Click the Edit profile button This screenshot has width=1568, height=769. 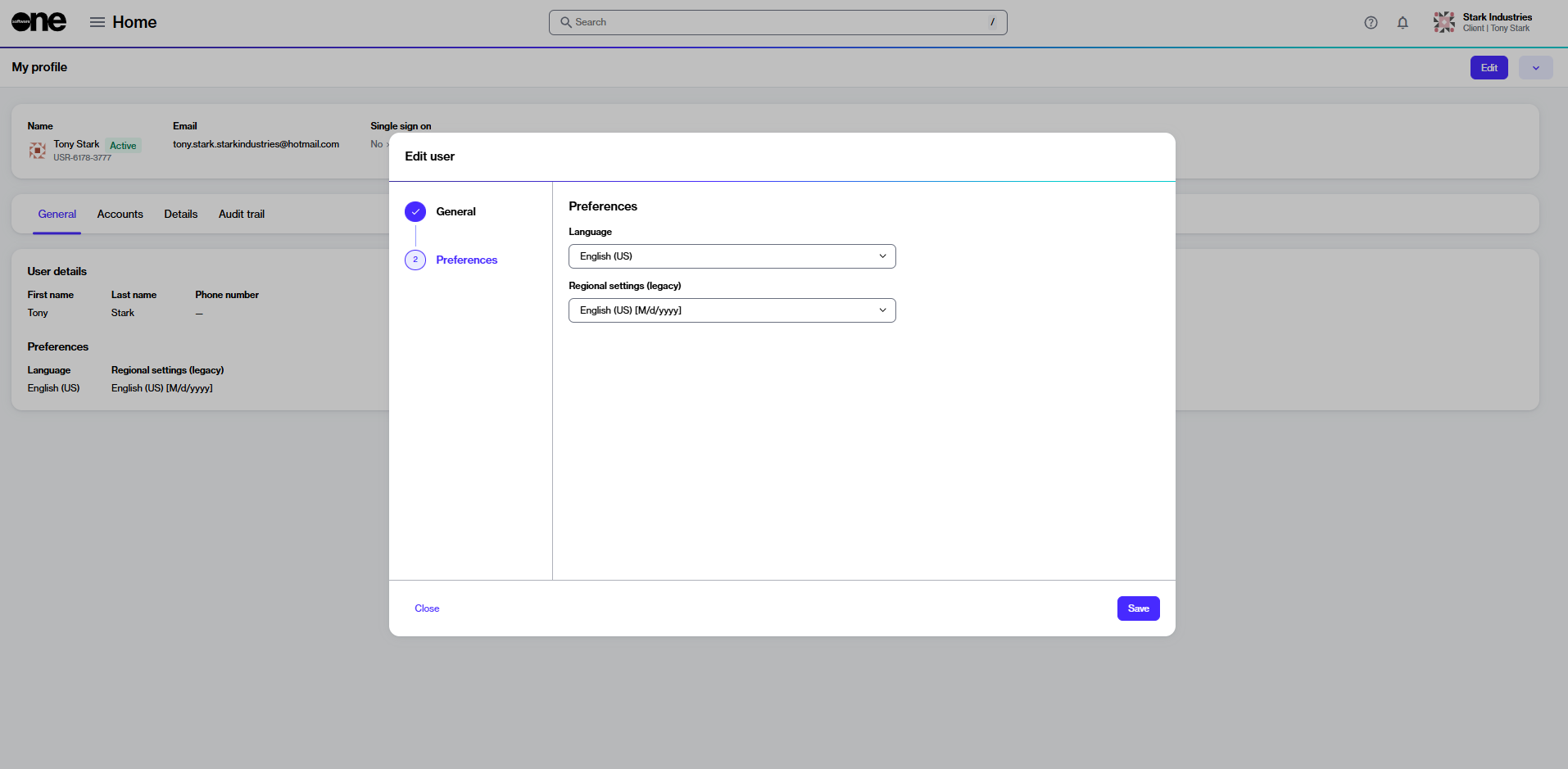click(x=1489, y=68)
